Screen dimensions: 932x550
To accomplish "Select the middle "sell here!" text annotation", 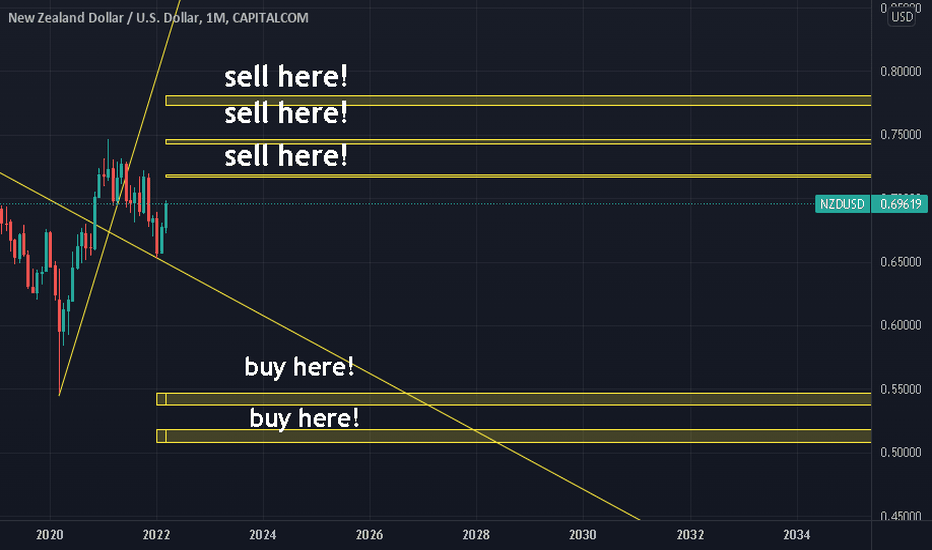I will [286, 113].
